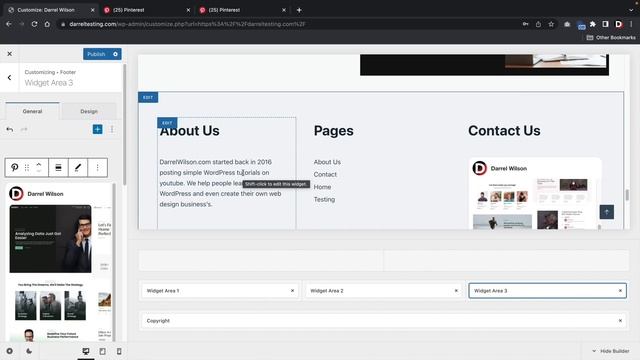Open the Testing footer link
The height and width of the screenshot is (360, 640).
pos(324,199)
